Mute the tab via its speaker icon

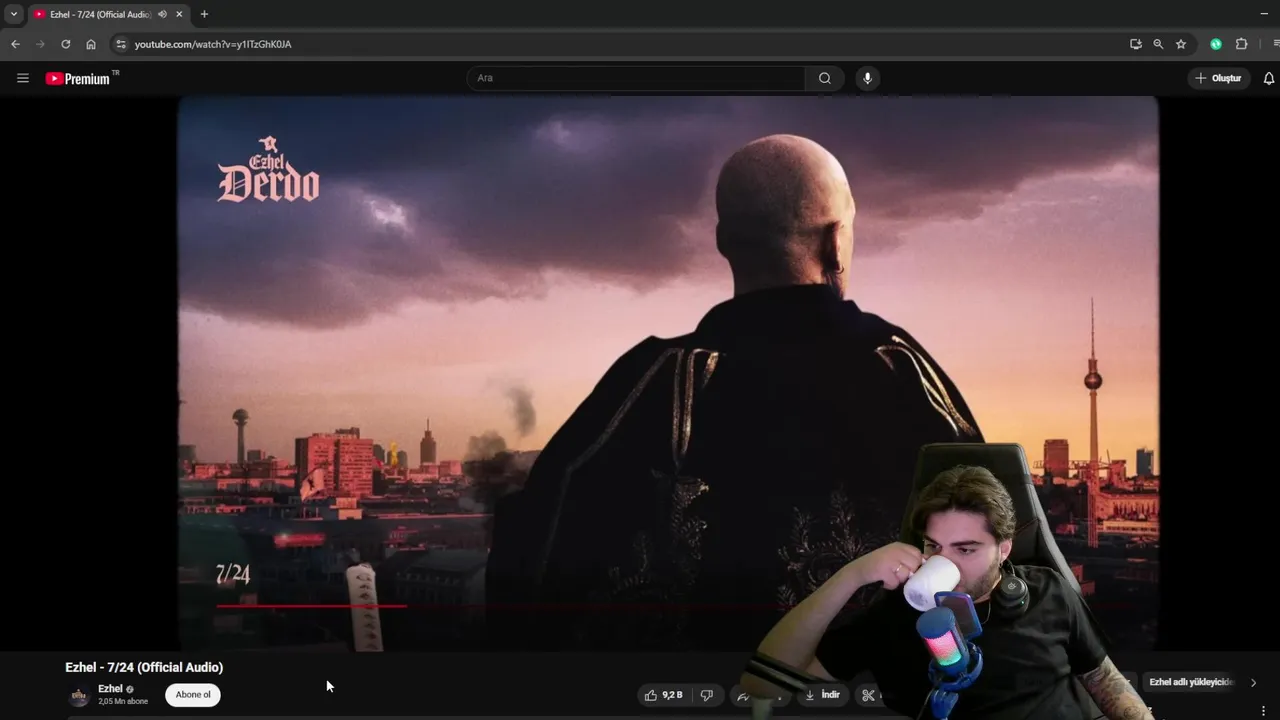click(x=162, y=14)
